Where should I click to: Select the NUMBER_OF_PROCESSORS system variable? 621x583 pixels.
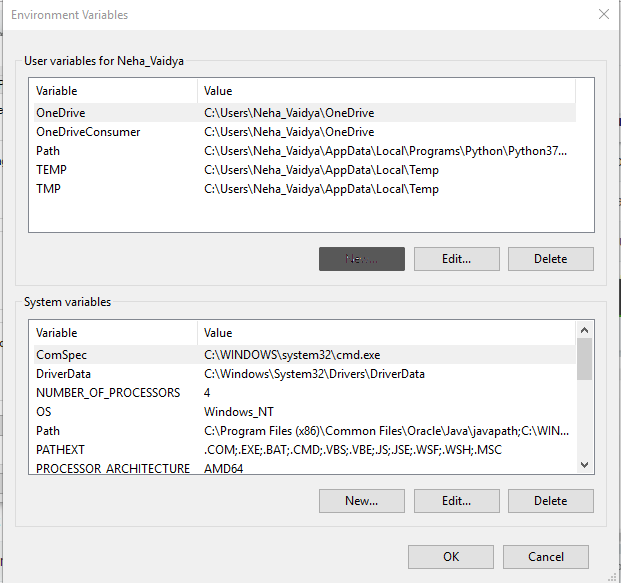[108, 393]
